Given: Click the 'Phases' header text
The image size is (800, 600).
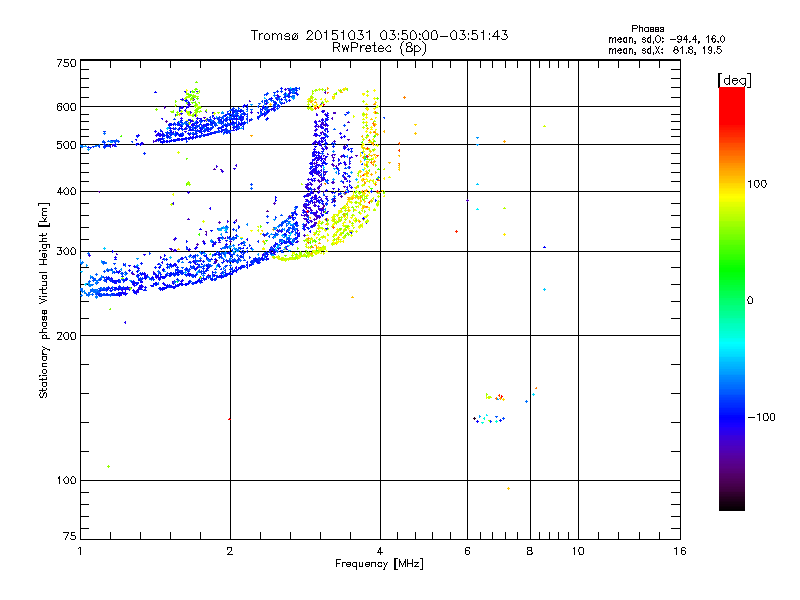Looking at the screenshot, I should tap(647, 29).
